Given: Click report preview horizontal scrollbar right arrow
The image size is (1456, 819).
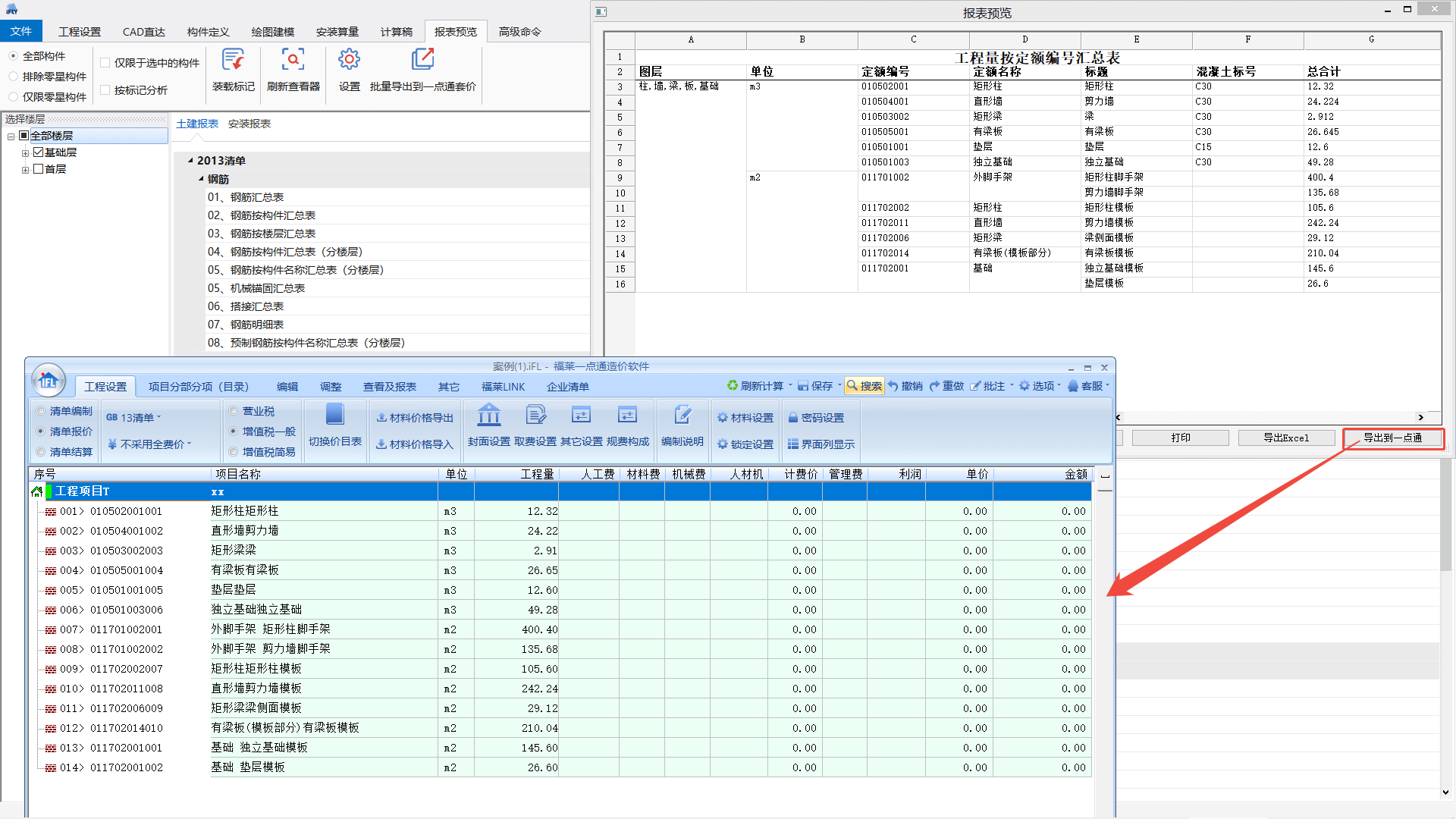Looking at the screenshot, I should pyautogui.click(x=1420, y=417).
